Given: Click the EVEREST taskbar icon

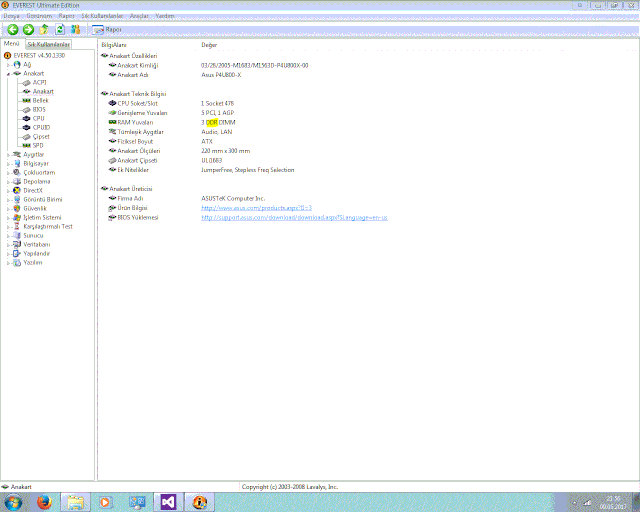Looking at the screenshot, I should [199, 502].
